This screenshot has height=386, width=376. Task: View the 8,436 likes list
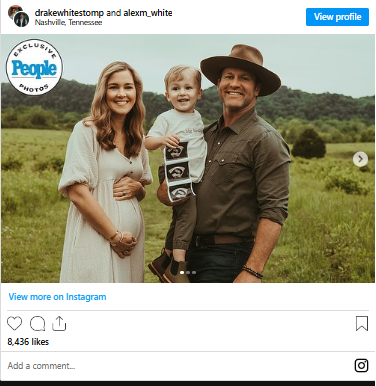tap(28, 342)
